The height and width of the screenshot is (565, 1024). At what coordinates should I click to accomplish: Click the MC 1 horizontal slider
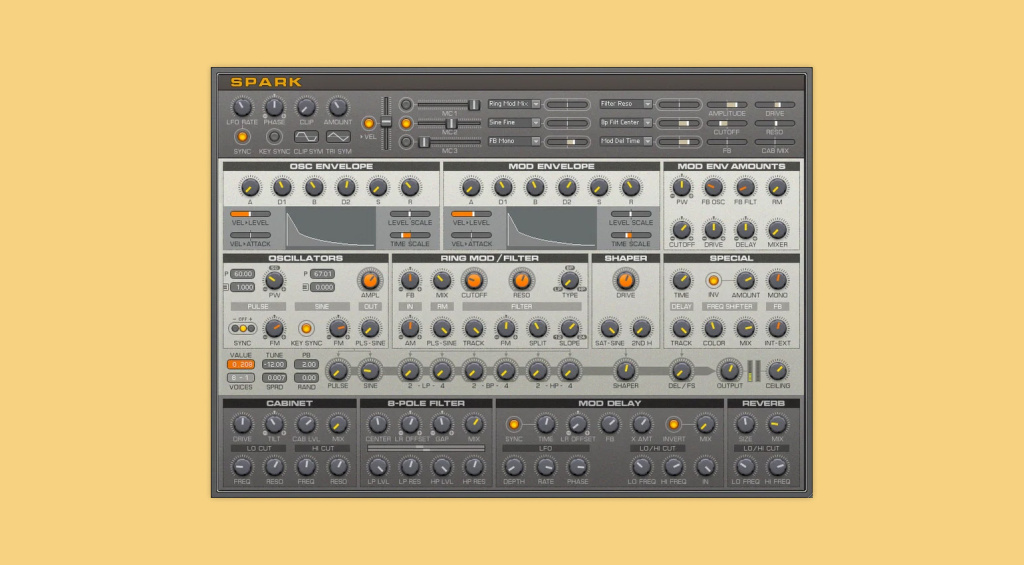449,105
